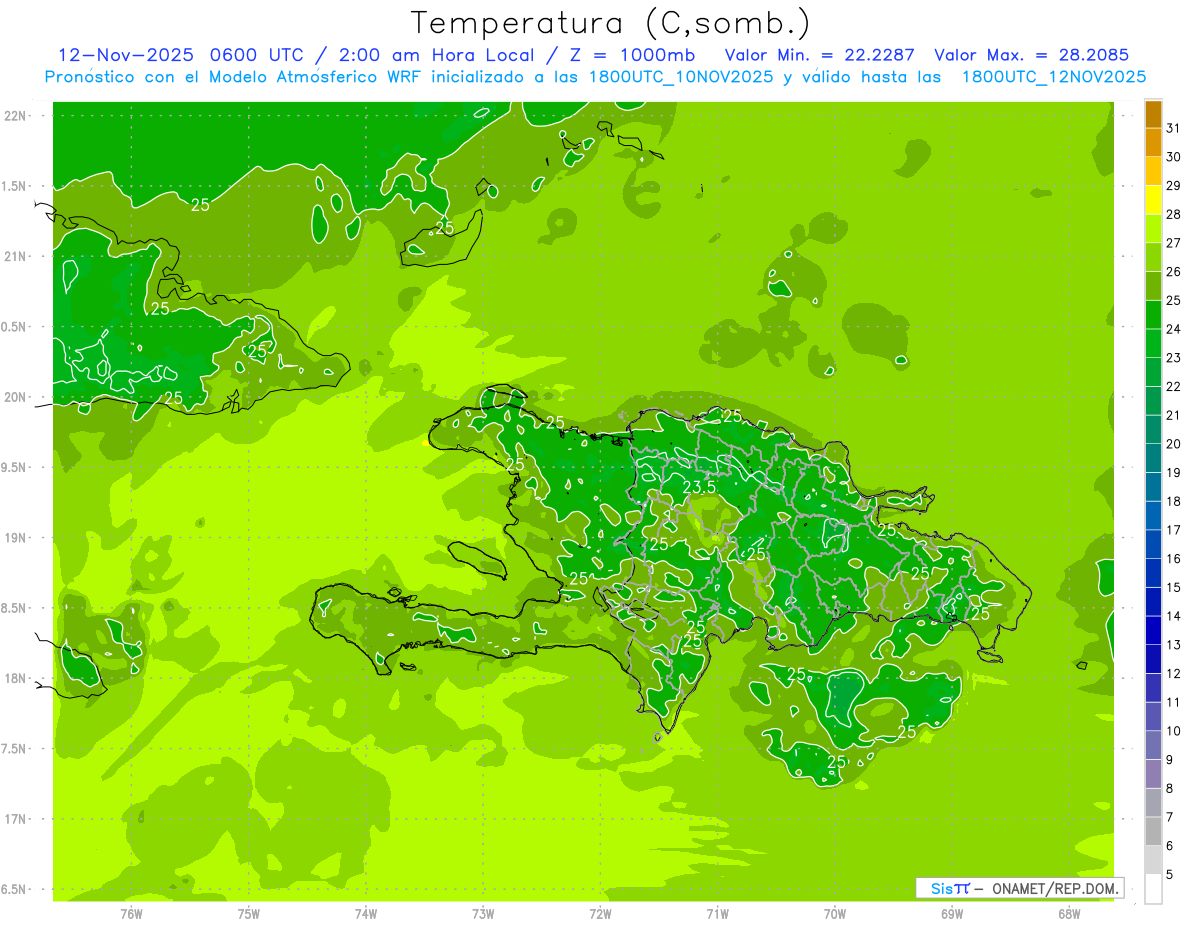Click the 68W longitude axis label
This screenshot has height=927, width=1200.
point(1069,913)
